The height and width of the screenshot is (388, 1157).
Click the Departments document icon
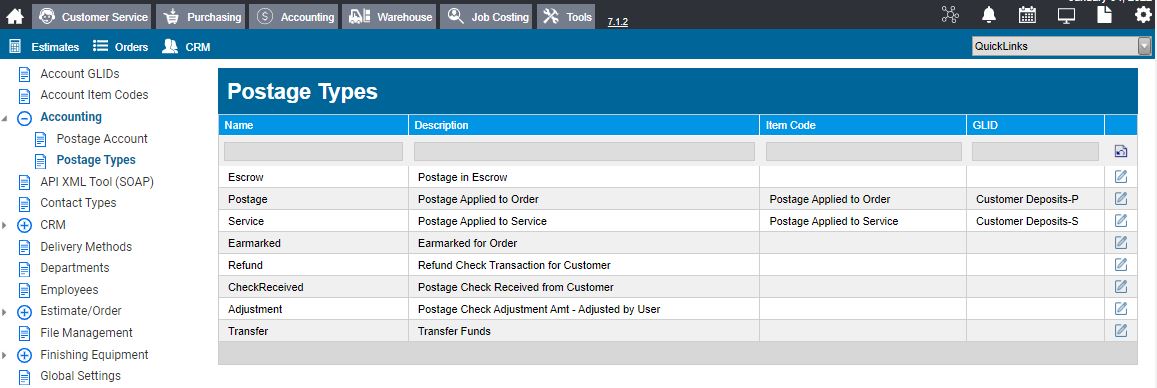pyautogui.click(x=24, y=269)
